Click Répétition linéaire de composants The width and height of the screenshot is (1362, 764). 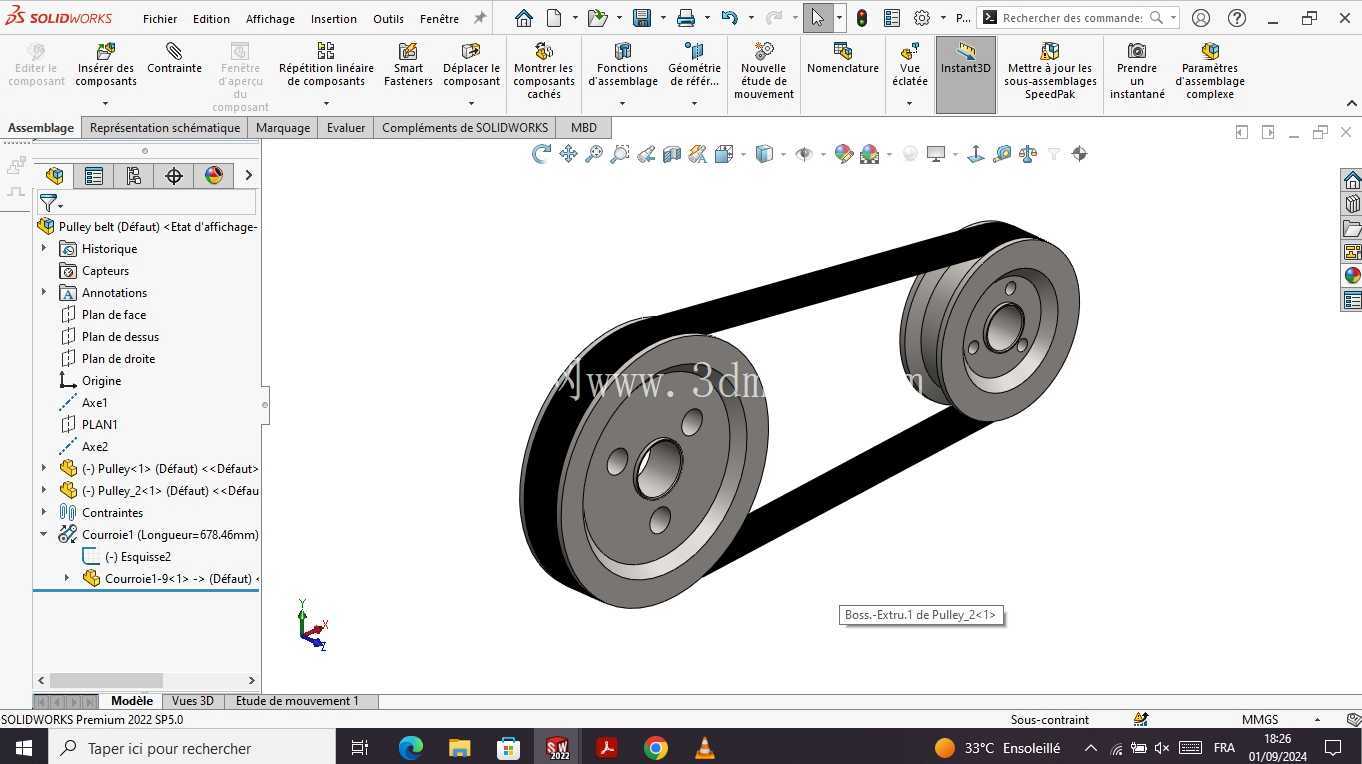pyautogui.click(x=326, y=65)
